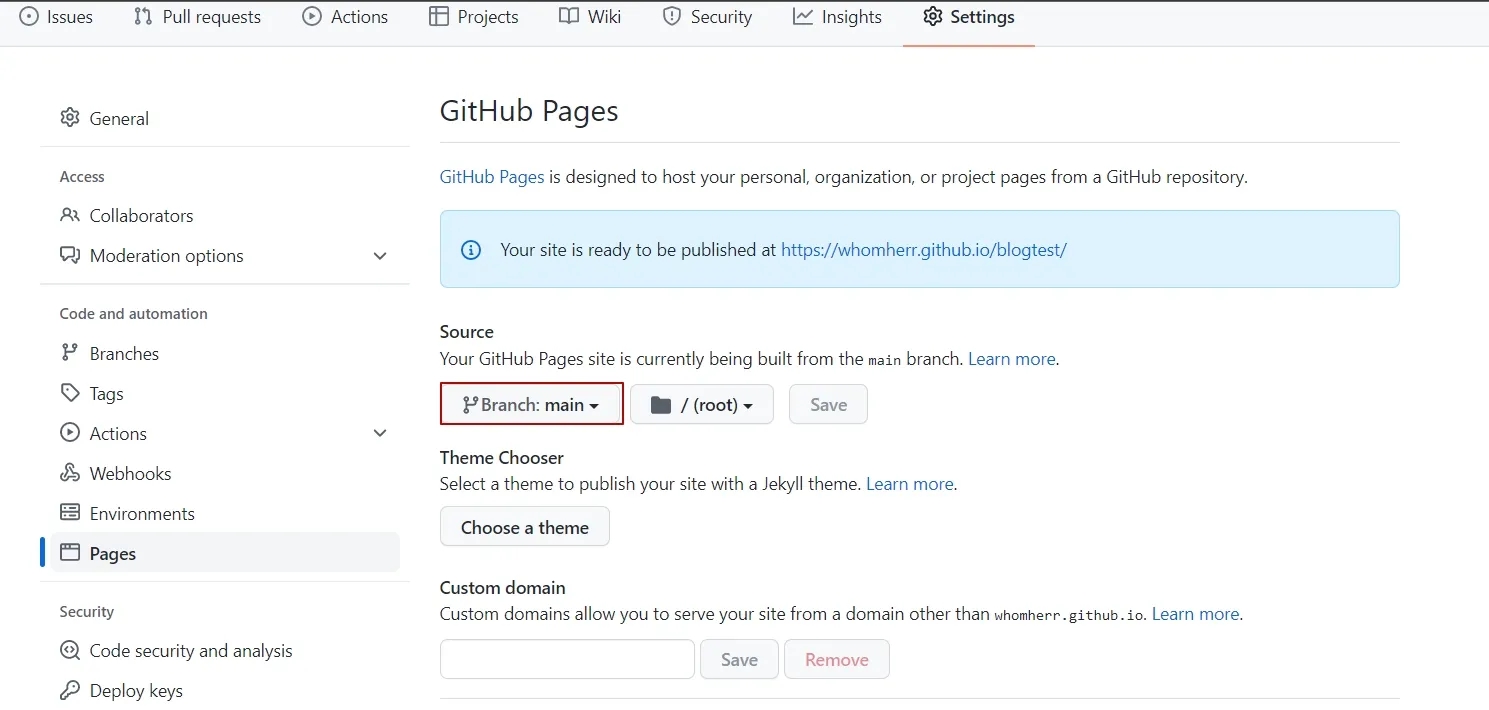Click the Remove custom domain button
The height and width of the screenshot is (710, 1489).
[837, 659]
